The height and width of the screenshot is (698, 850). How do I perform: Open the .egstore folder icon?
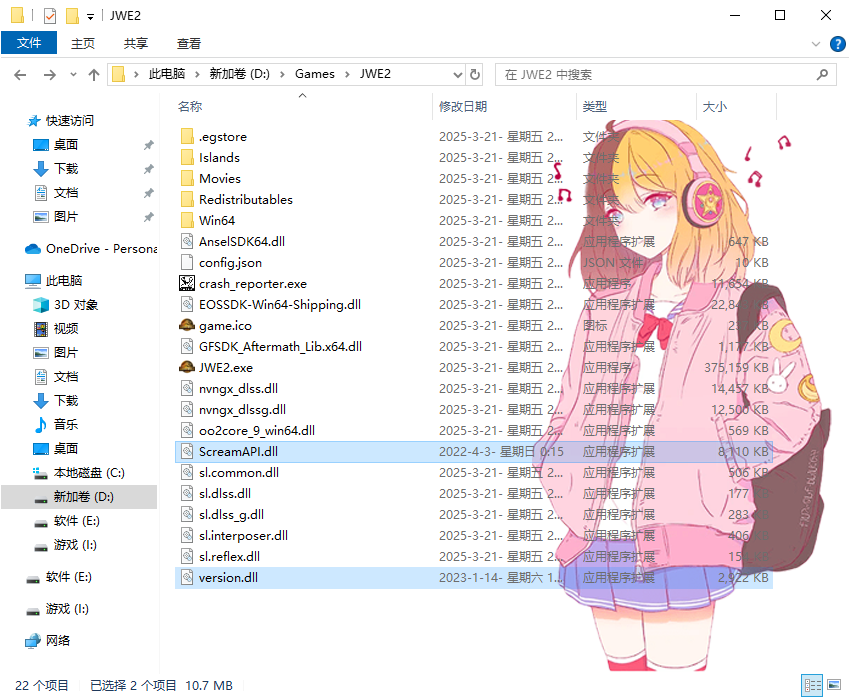point(186,137)
